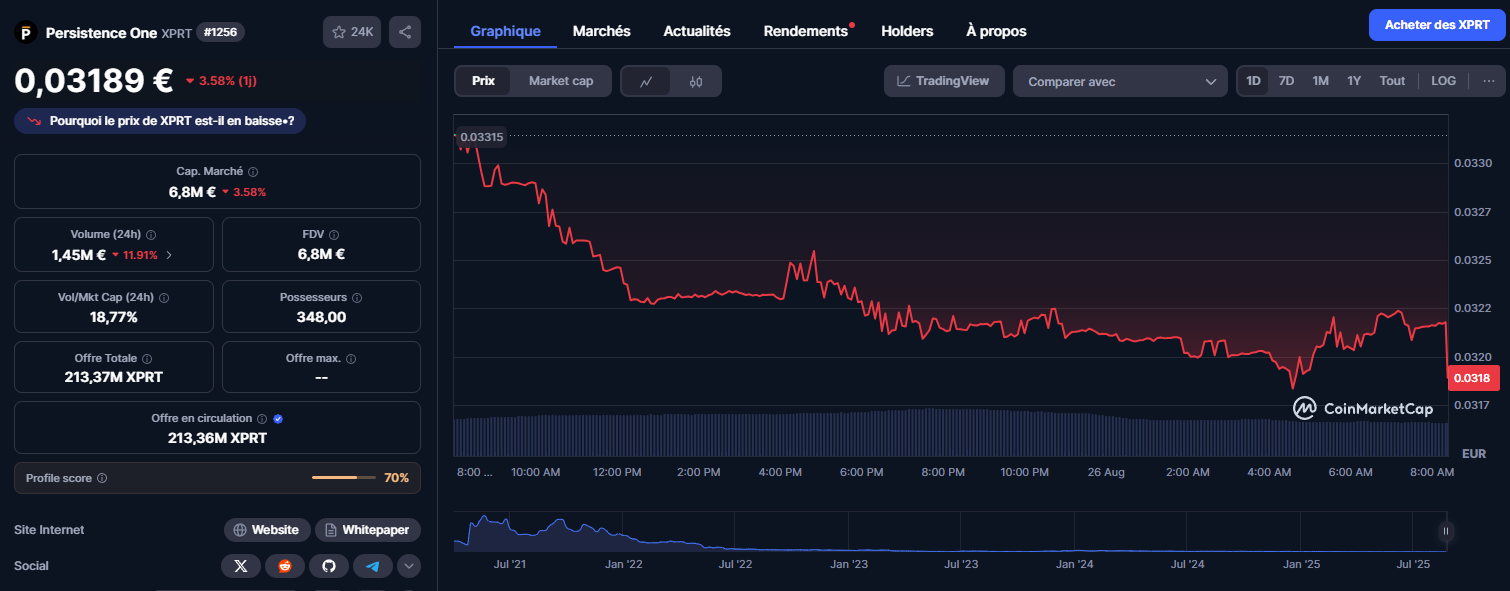Open the GitHub social link
This screenshot has width=1510, height=591.
click(x=329, y=566)
